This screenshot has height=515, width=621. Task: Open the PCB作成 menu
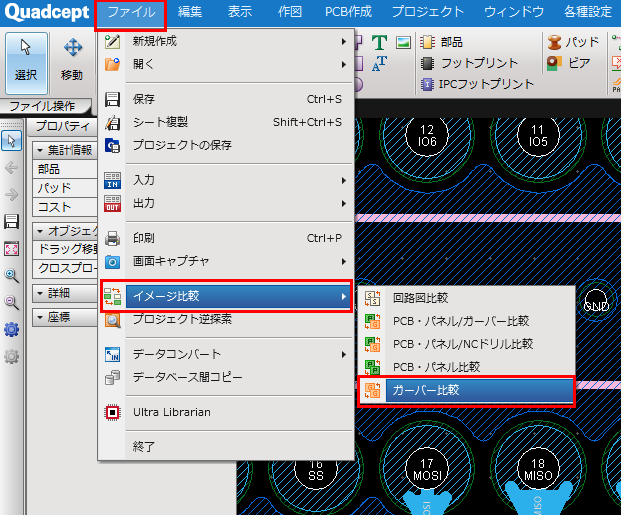pyautogui.click(x=349, y=12)
